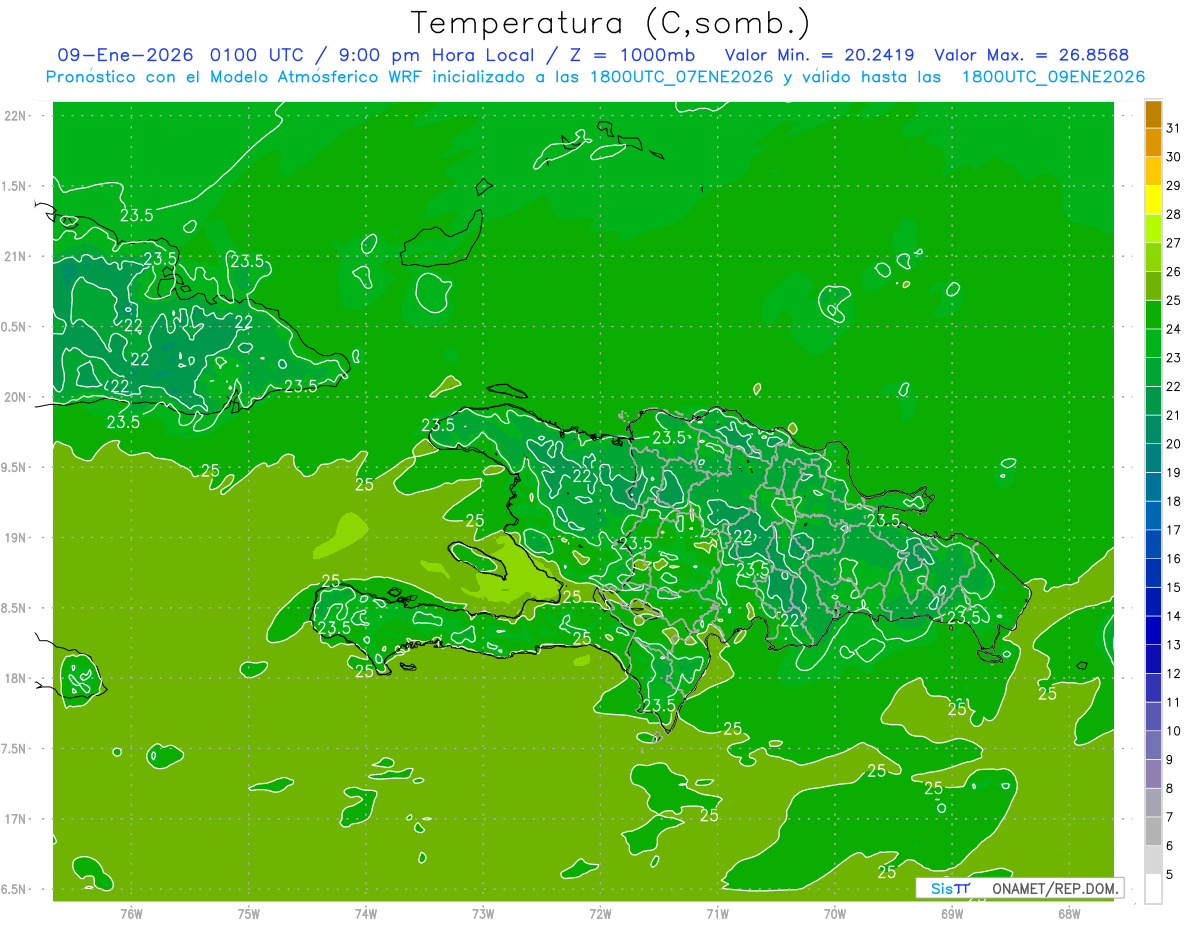The image size is (1200, 927).
Task: Click the 'Valor Max. = 26.8568' text
Action: pos(1032,55)
